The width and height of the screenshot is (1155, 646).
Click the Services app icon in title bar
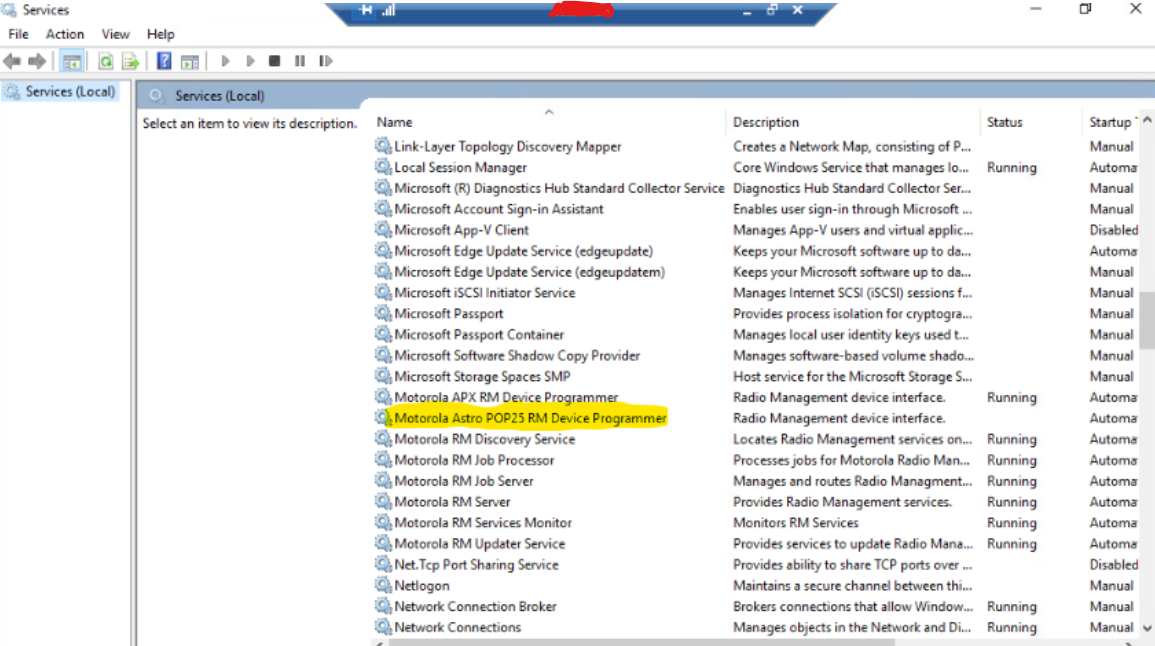tap(9, 10)
